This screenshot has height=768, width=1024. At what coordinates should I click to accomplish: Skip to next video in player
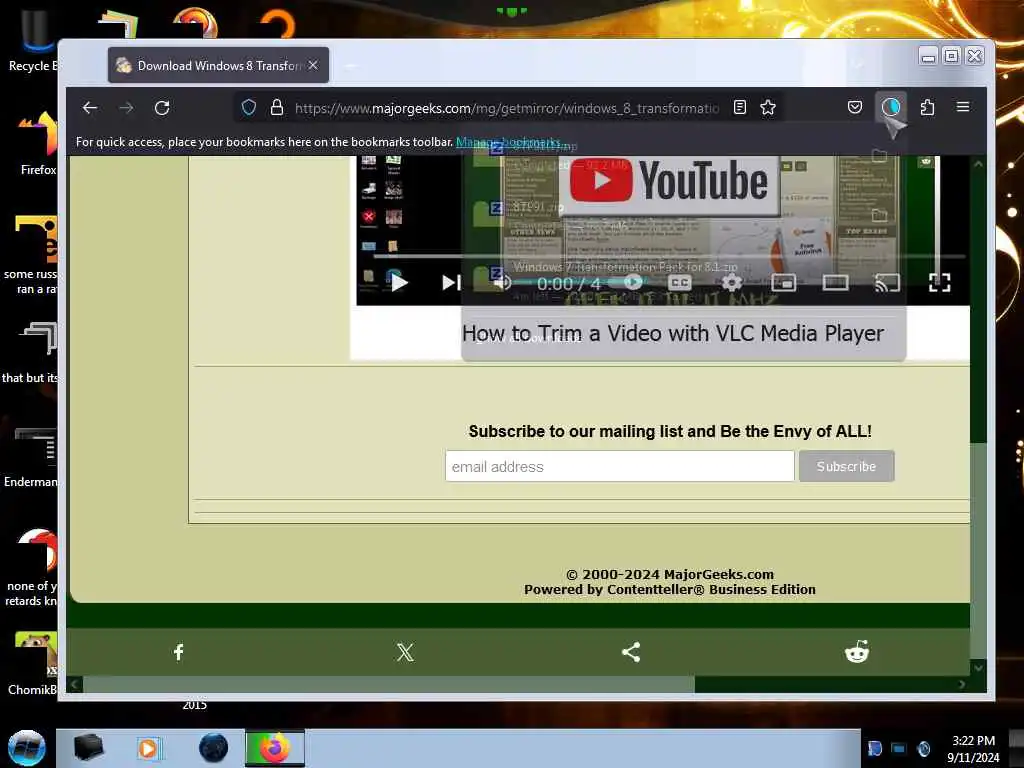(x=451, y=283)
